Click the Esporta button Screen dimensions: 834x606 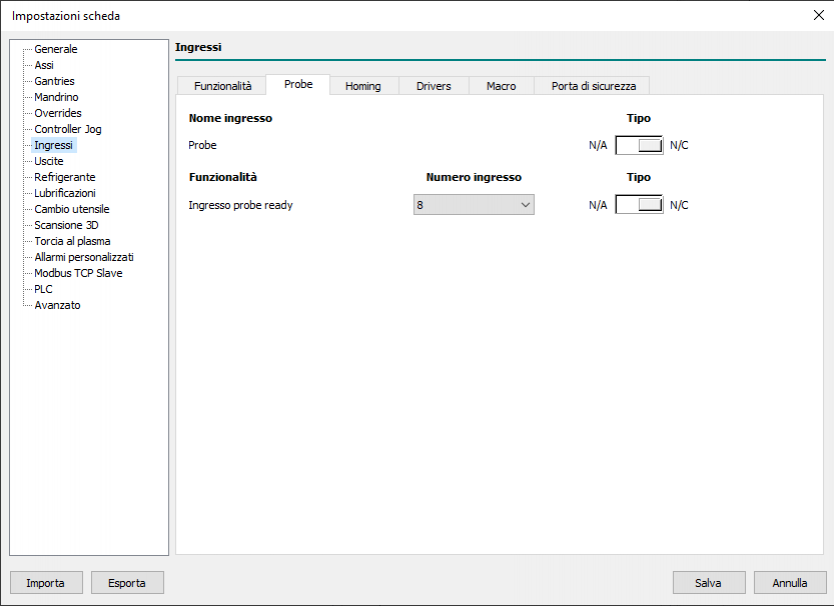pos(127,583)
